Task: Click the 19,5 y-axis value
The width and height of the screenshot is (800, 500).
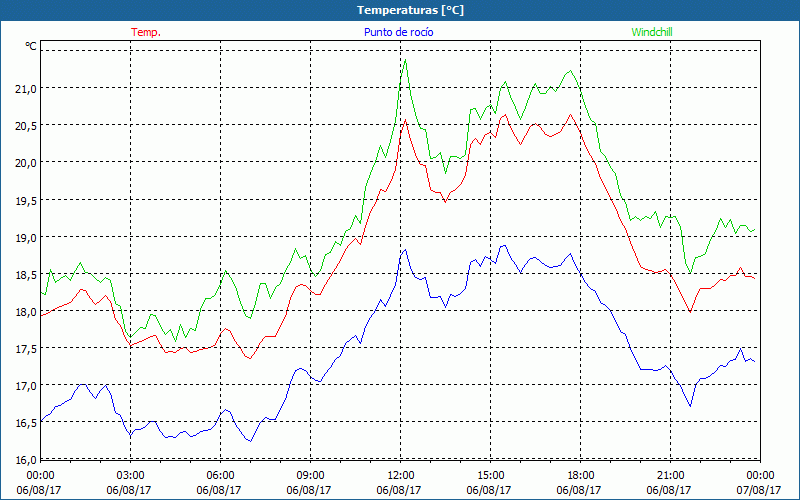Action: point(26,201)
